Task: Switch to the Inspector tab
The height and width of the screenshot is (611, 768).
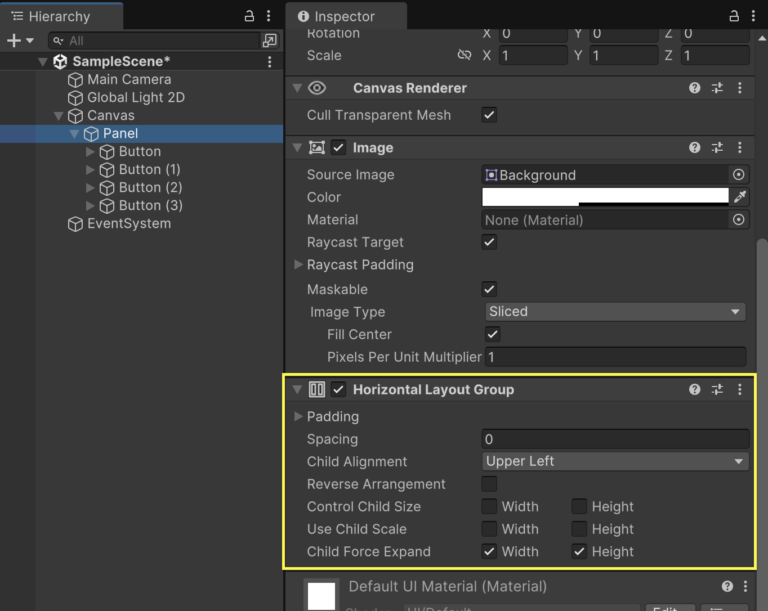Action: click(x=343, y=16)
